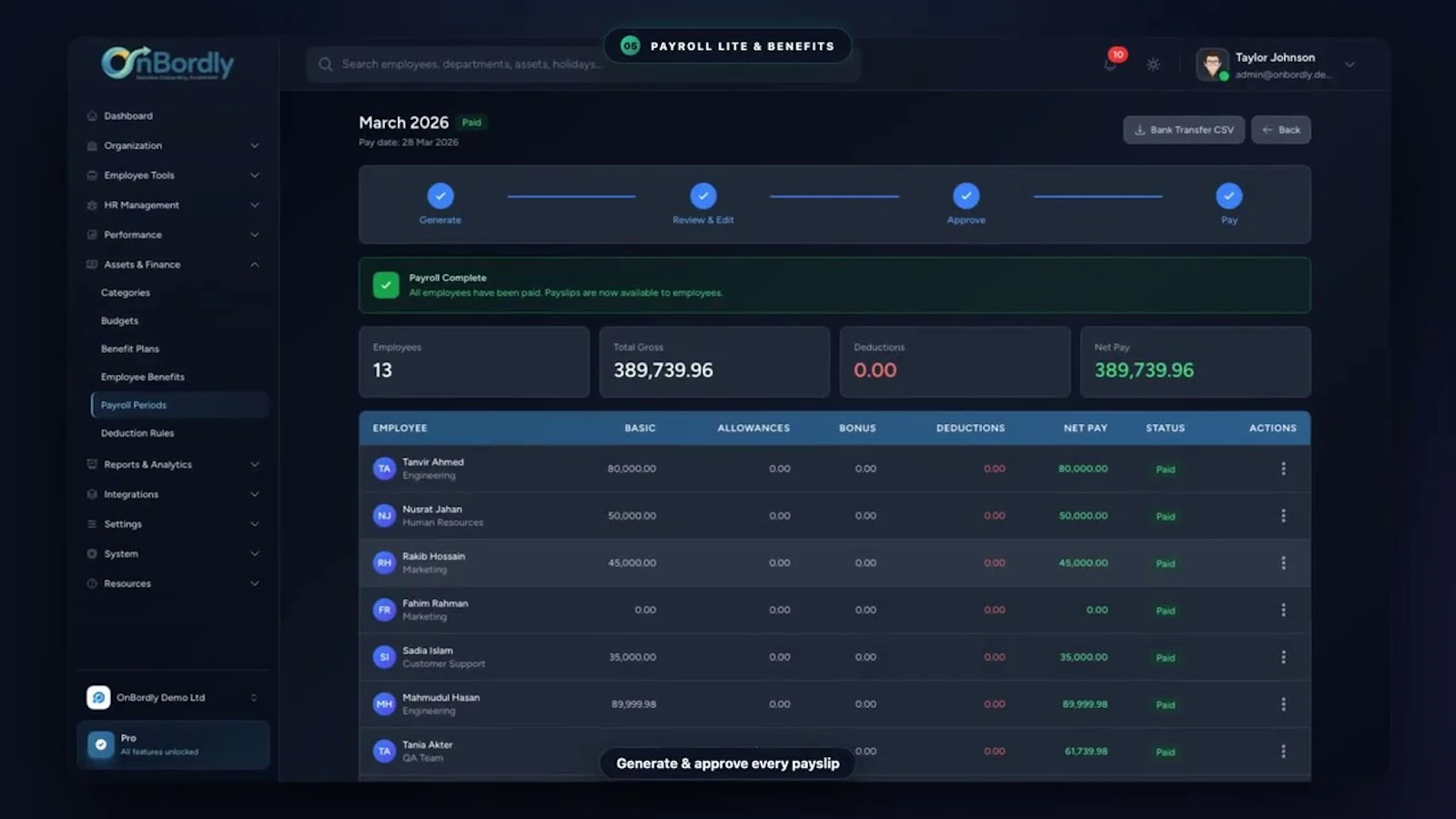
Task: Click the OnBordly logo
Action: click(x=168, y=63)
